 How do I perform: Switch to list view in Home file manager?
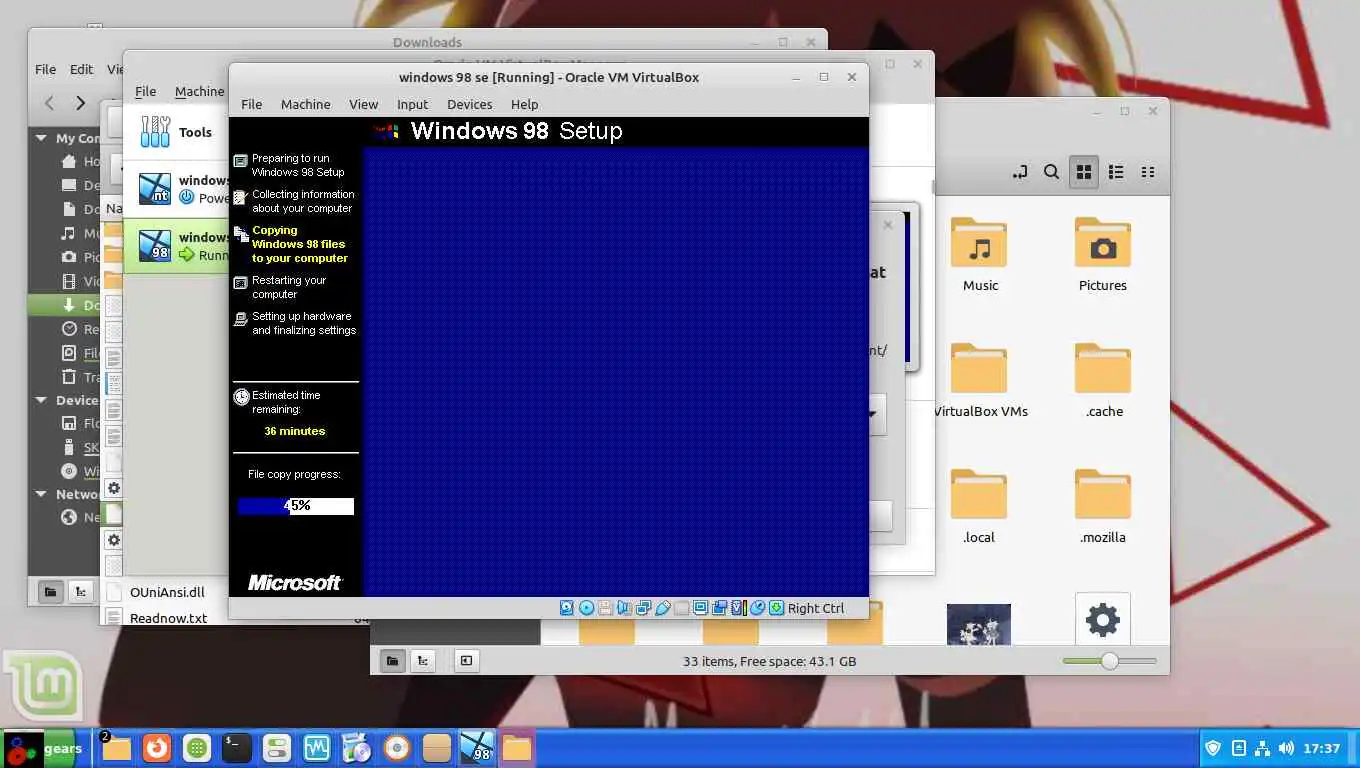(1116, 172)
